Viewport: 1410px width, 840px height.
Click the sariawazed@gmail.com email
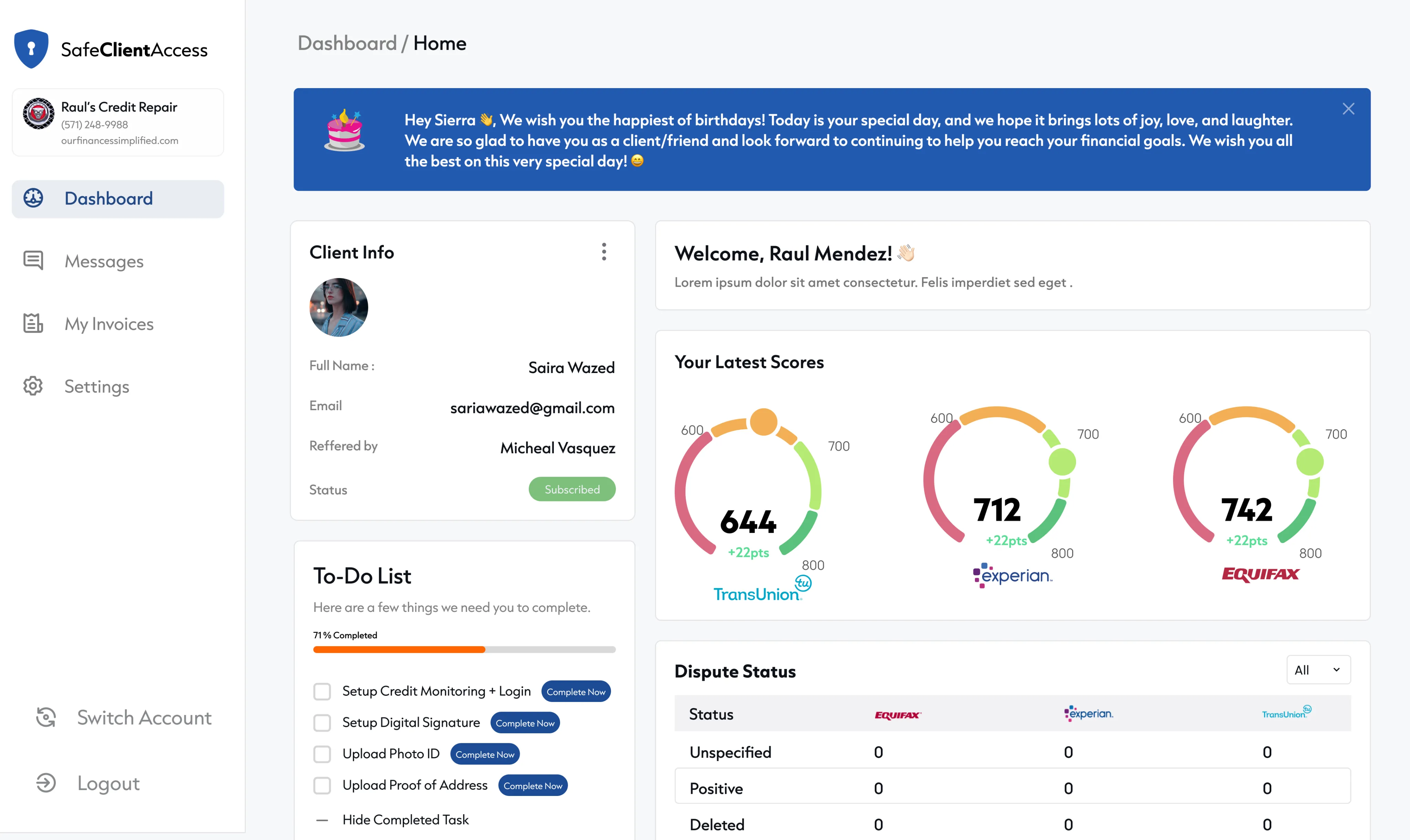pyautogui.click(x=532, y=407)
